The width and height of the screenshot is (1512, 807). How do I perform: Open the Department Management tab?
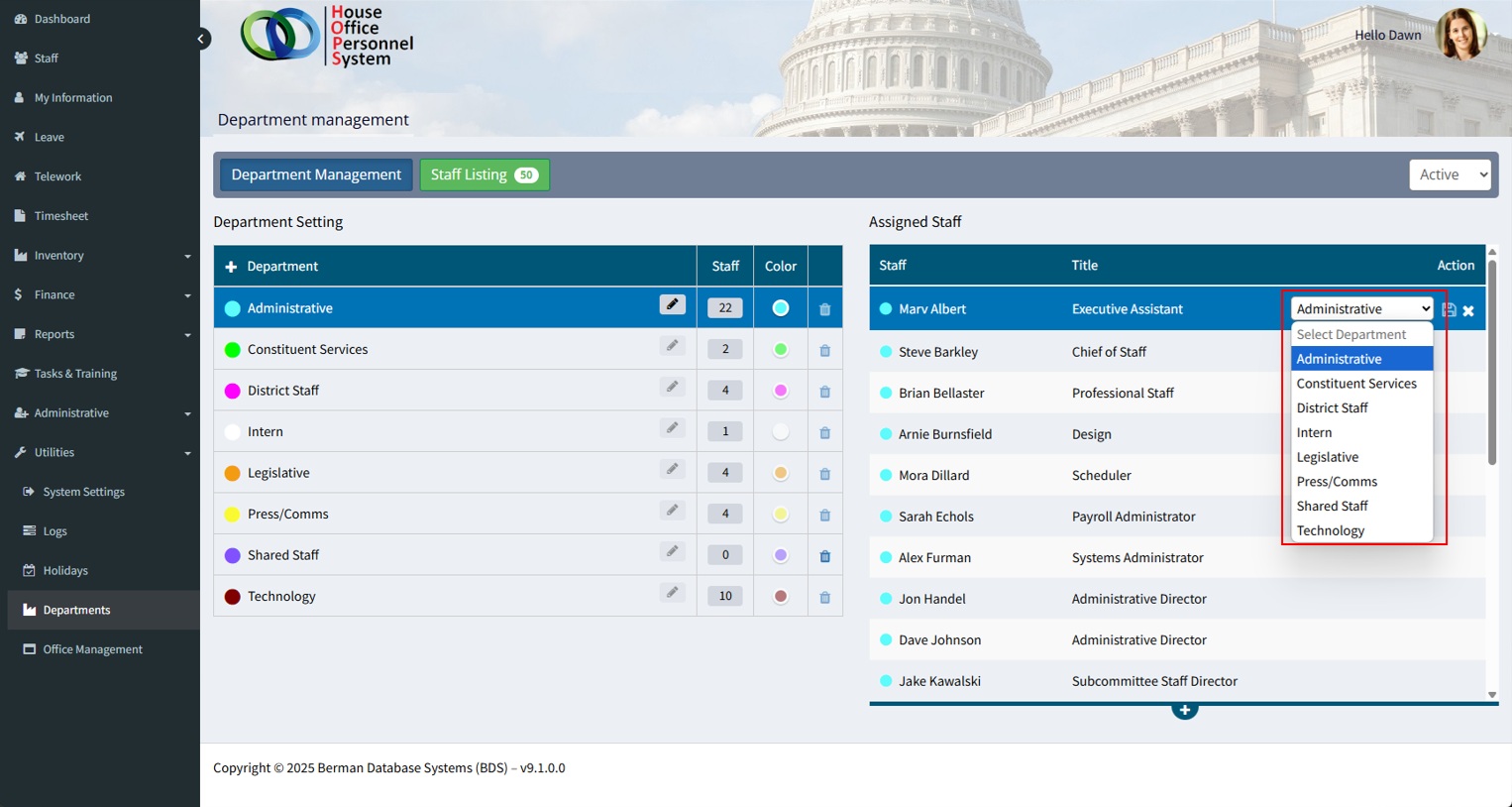[x=316, y=174]
